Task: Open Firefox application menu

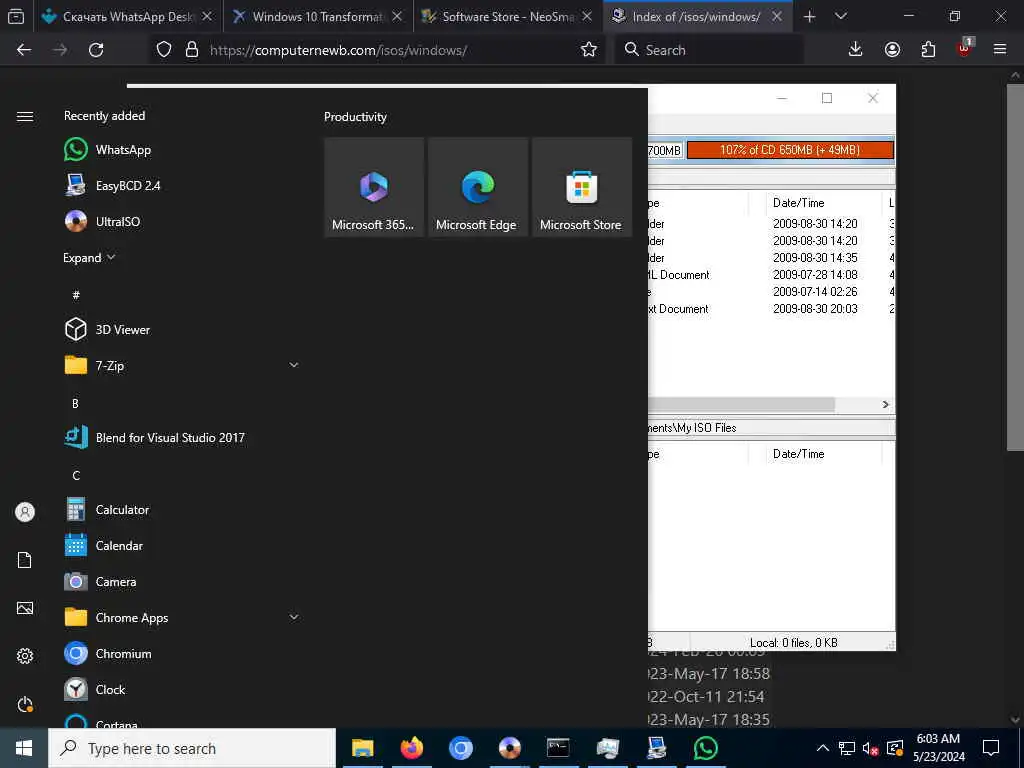Action: tap(1000, 50)
